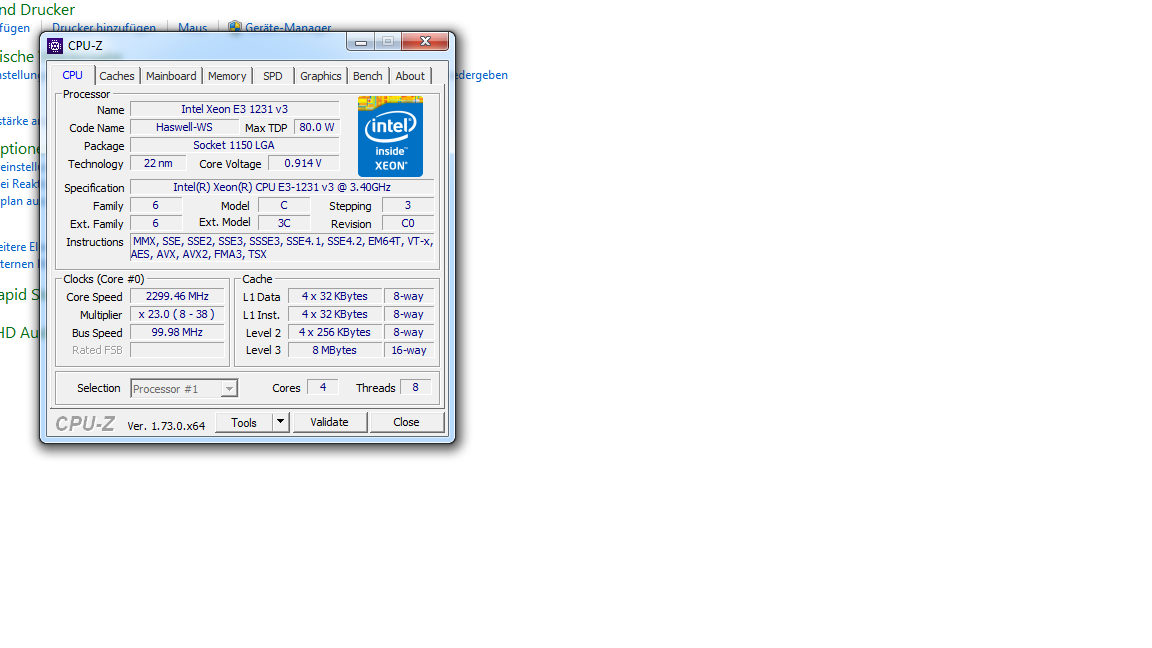Click the Drucker hinzufügen link
Screen dimensions: 1152x648
[104, 27]
